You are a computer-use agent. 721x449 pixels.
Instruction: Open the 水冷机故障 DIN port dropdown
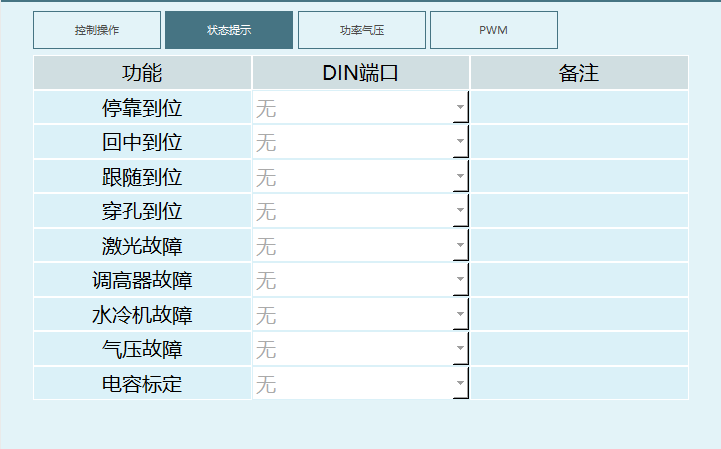pos(460,315)
